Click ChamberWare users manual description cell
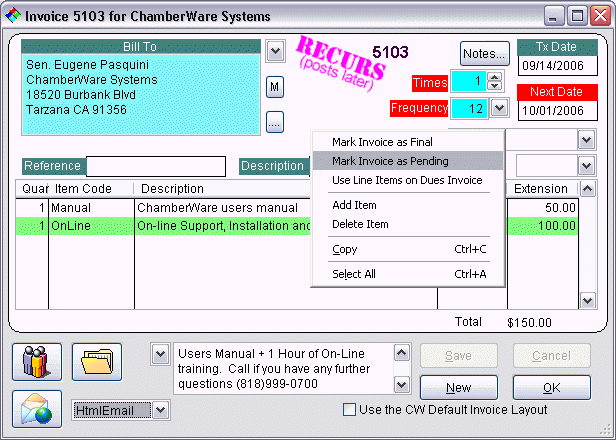Image resolution: width=616 pixels, height=440 pixels. [223, 207]
